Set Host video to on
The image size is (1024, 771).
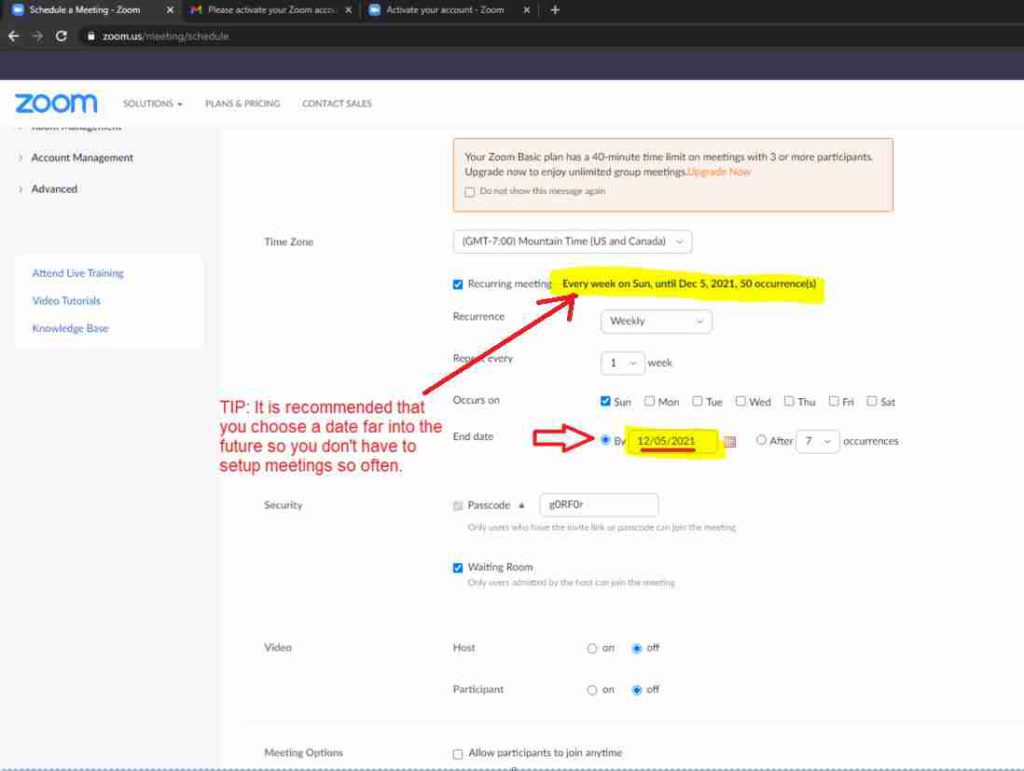tap(592, 648)
